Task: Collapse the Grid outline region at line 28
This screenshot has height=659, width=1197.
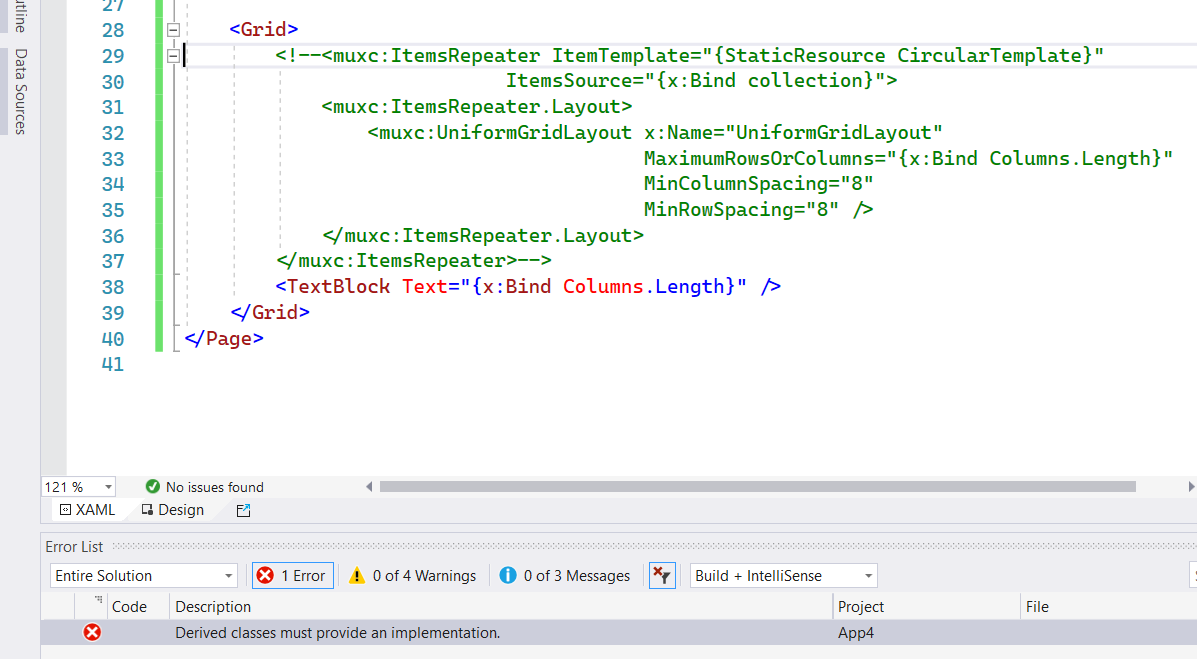Action: (172, 29)
